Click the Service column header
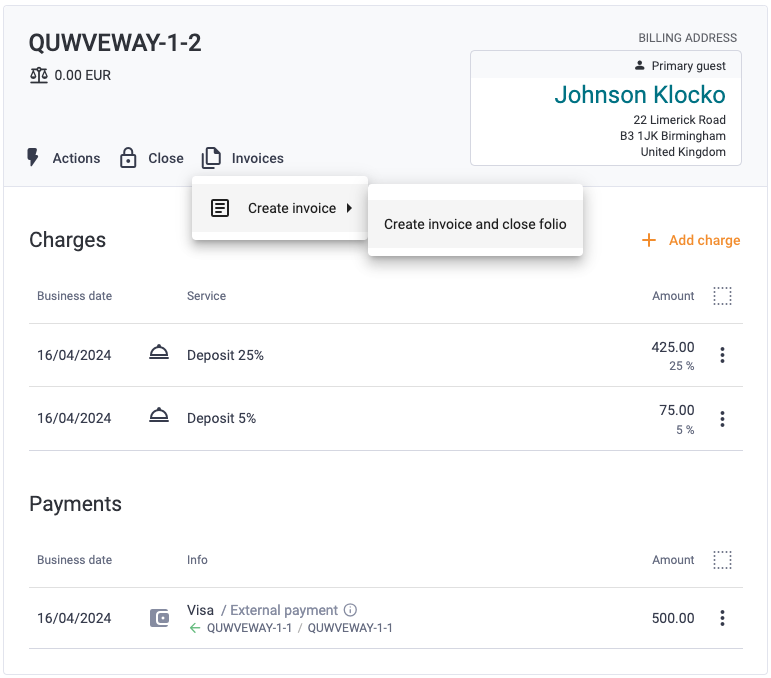 pos(206,296)
